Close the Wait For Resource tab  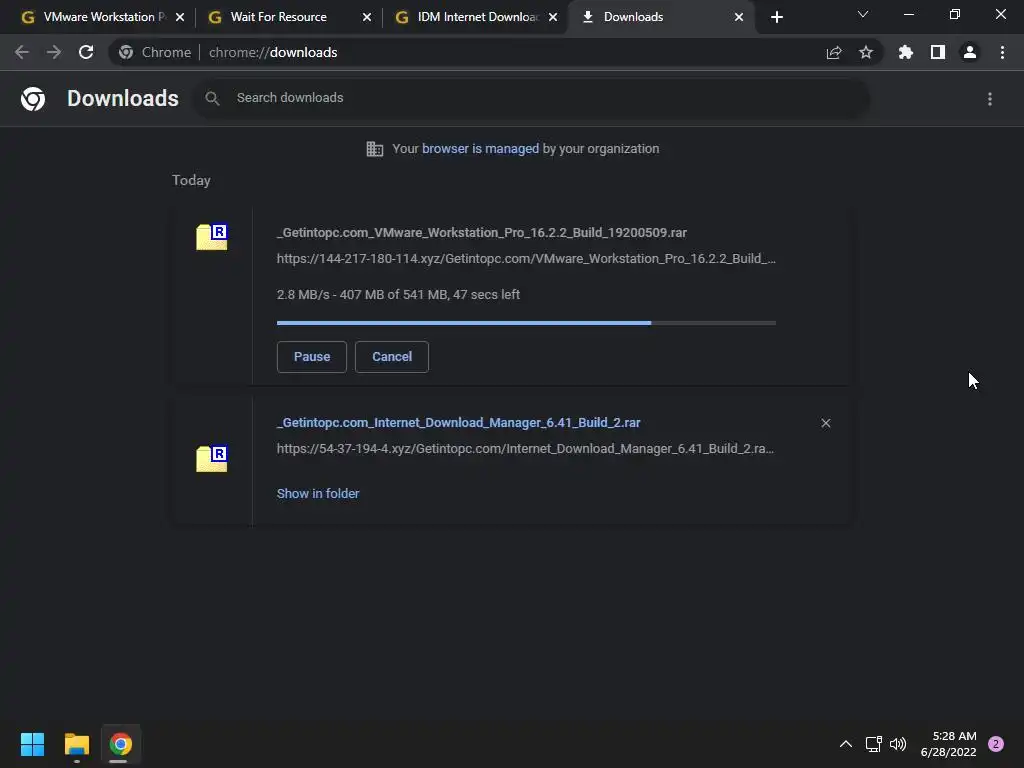tap(367, 17)
